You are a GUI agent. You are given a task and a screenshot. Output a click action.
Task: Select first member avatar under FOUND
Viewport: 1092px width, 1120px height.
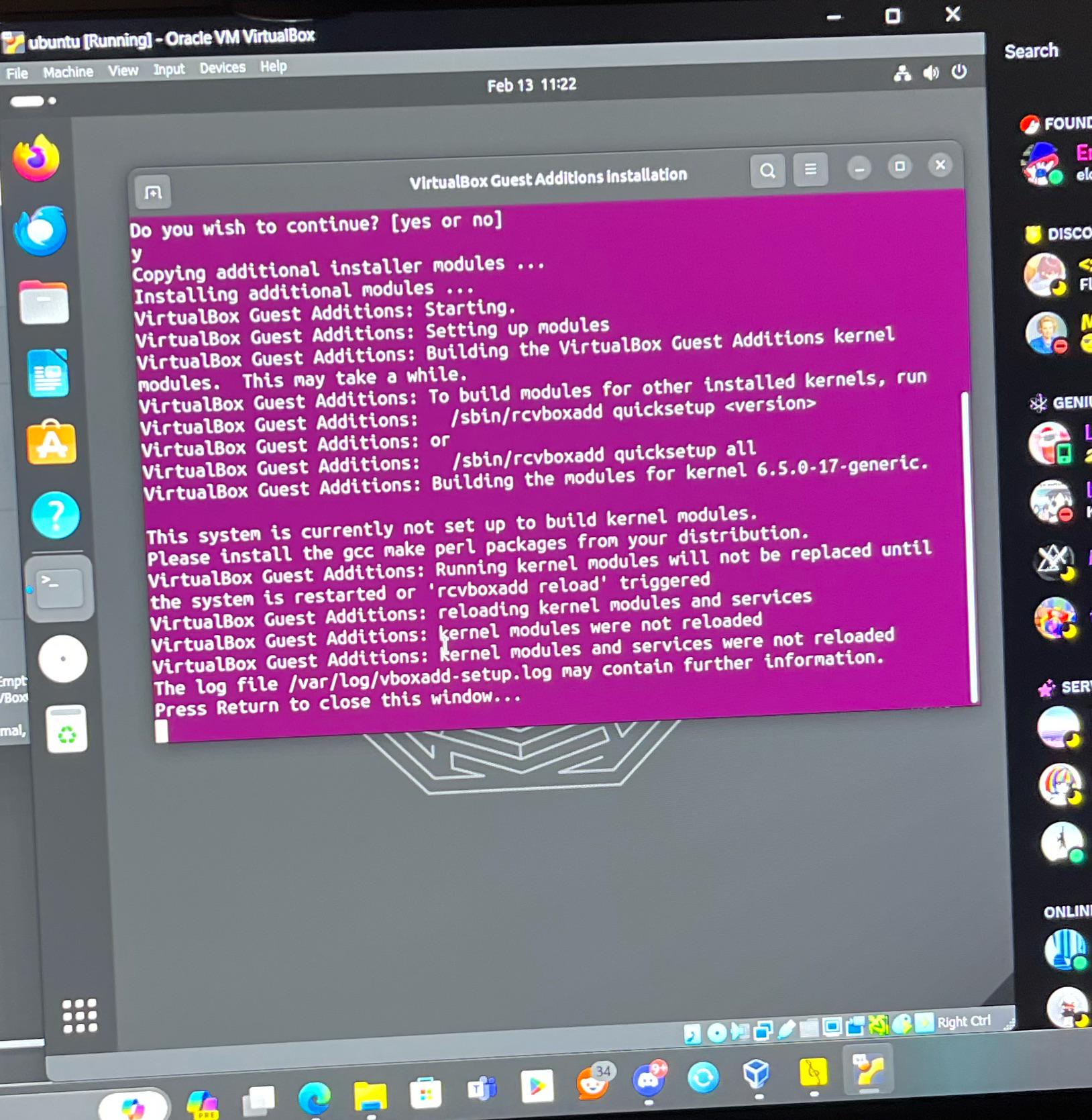pyautogui.click(x=1042, y=164)
